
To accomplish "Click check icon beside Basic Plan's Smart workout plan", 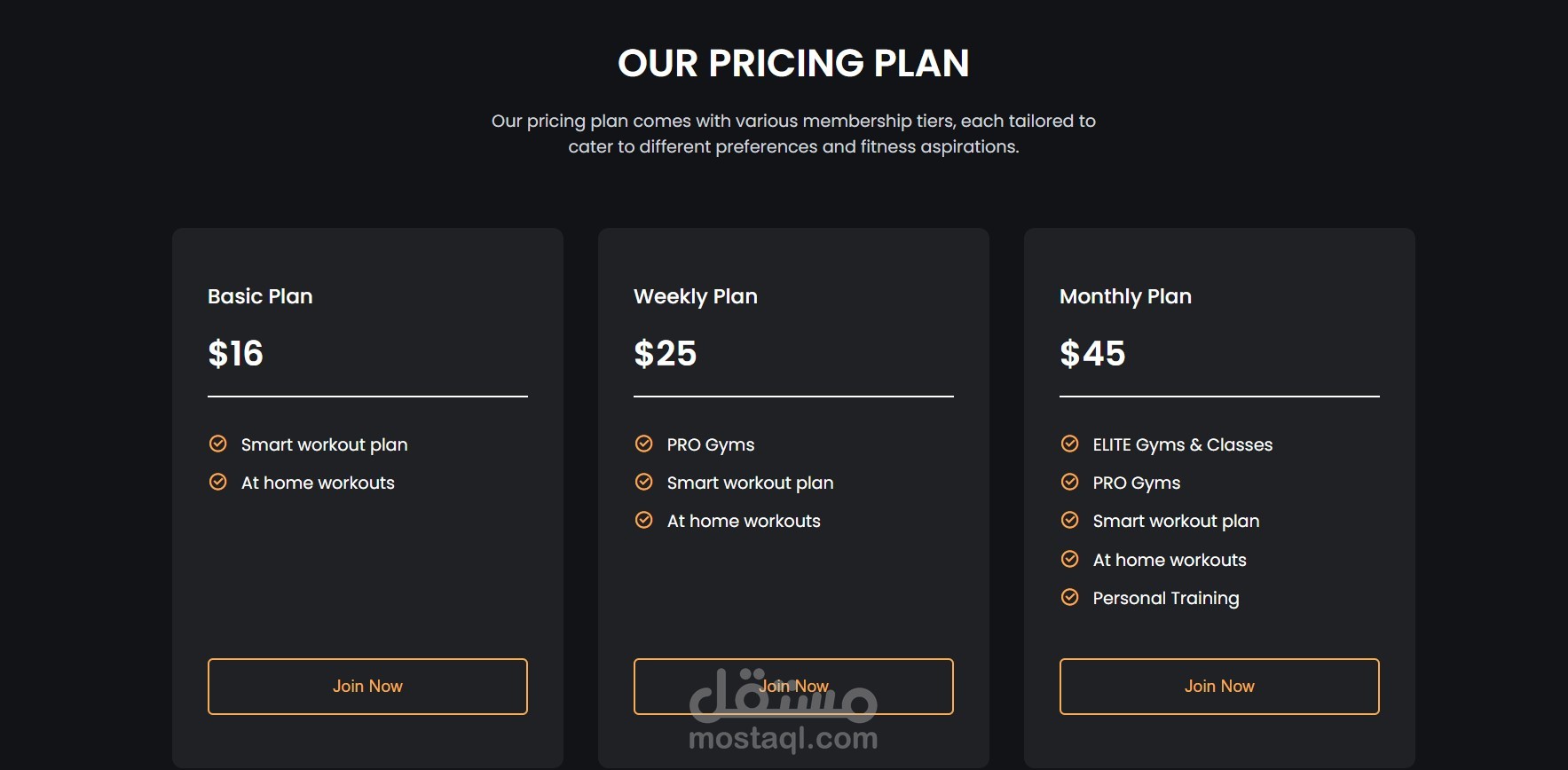I will click(217, 444).
